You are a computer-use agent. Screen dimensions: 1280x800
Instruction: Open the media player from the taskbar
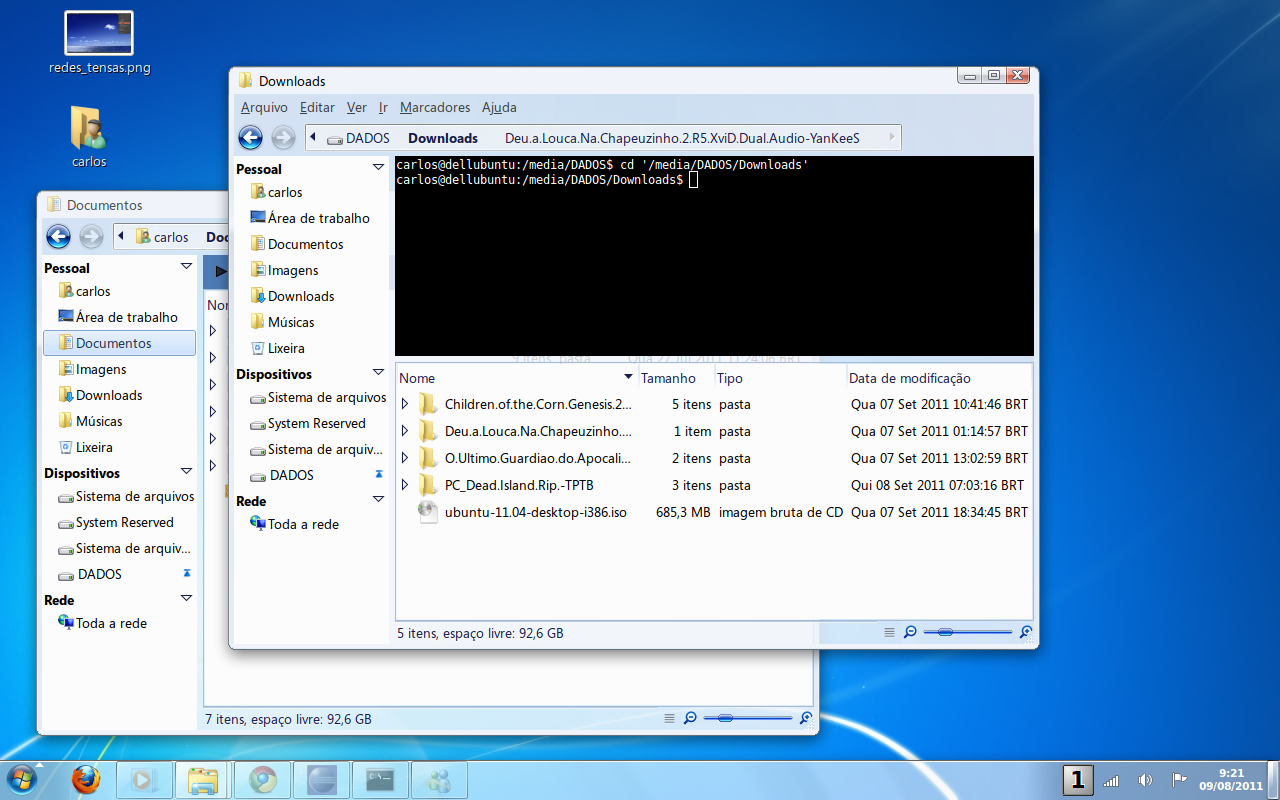coord(144,780)
